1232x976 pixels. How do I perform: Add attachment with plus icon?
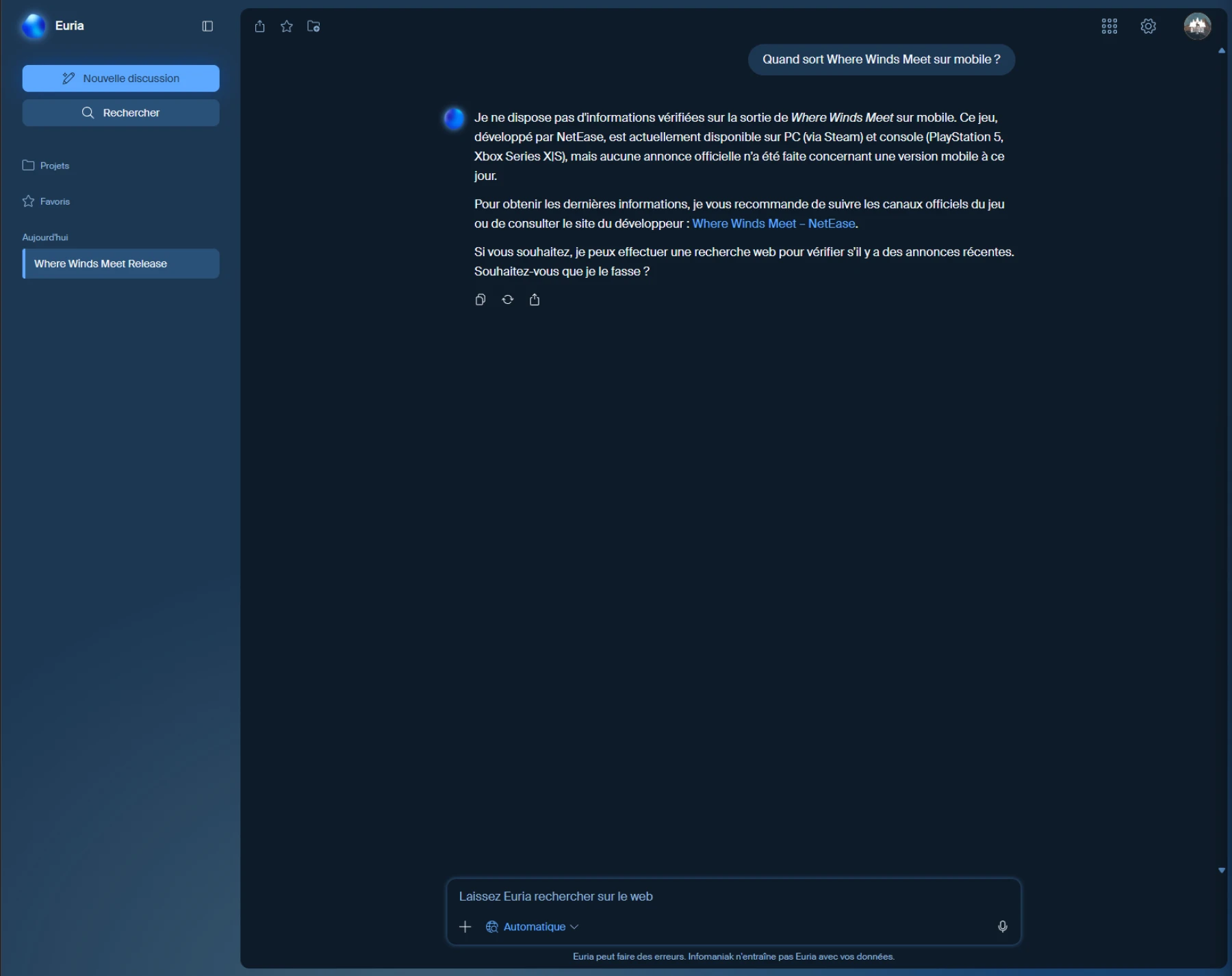coord(465,926)
